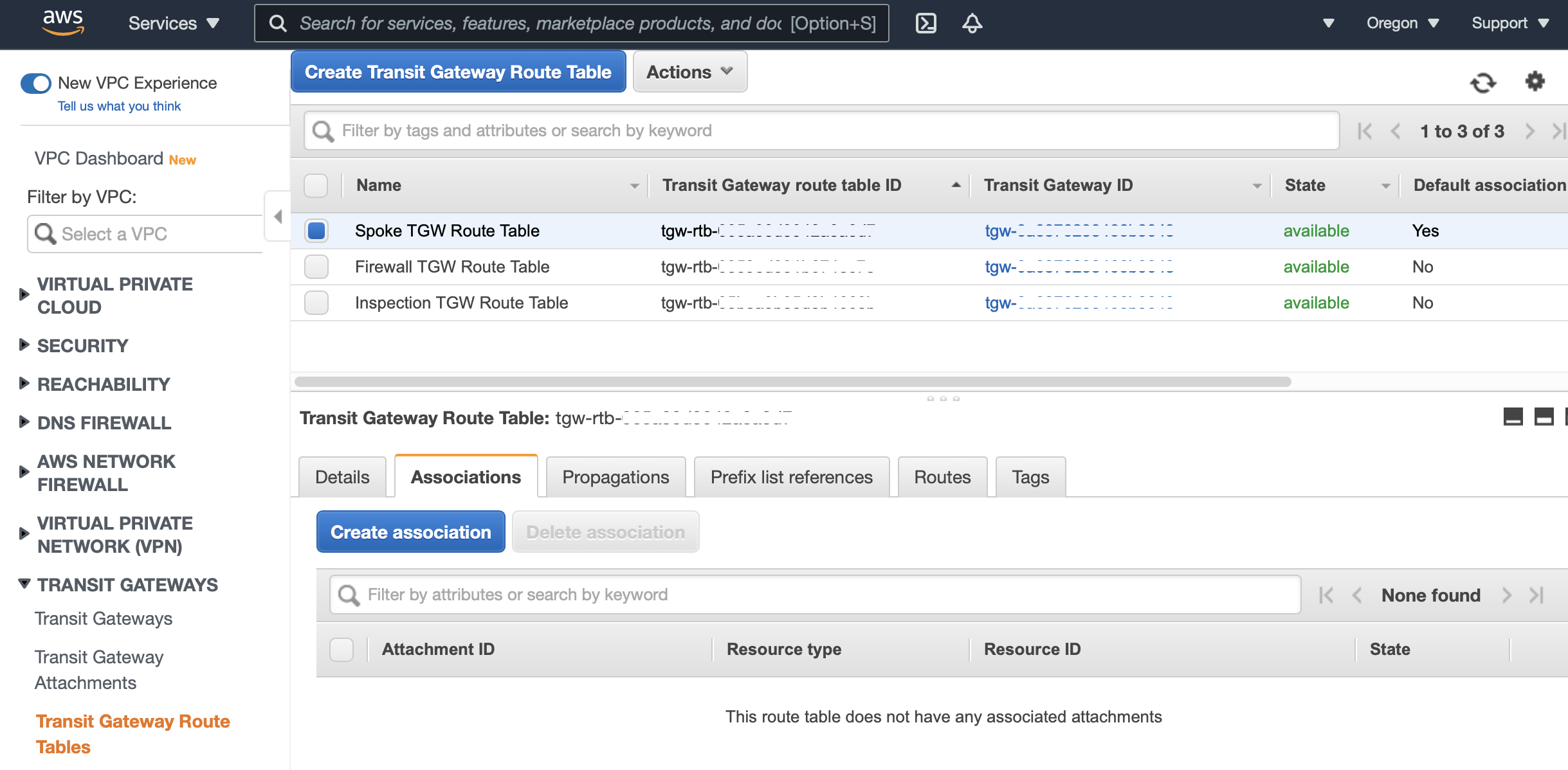Open table settings gear icon
This screenshot has height=770, width=1568.
click(1535, 82)
